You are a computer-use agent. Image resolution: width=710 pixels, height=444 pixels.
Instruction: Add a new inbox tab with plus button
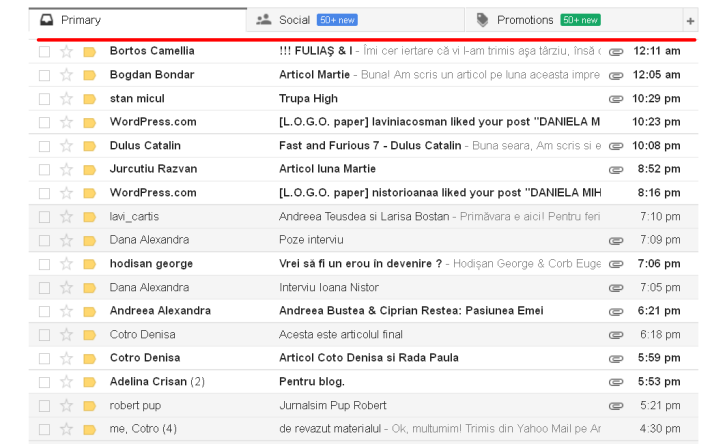[690, 21]
